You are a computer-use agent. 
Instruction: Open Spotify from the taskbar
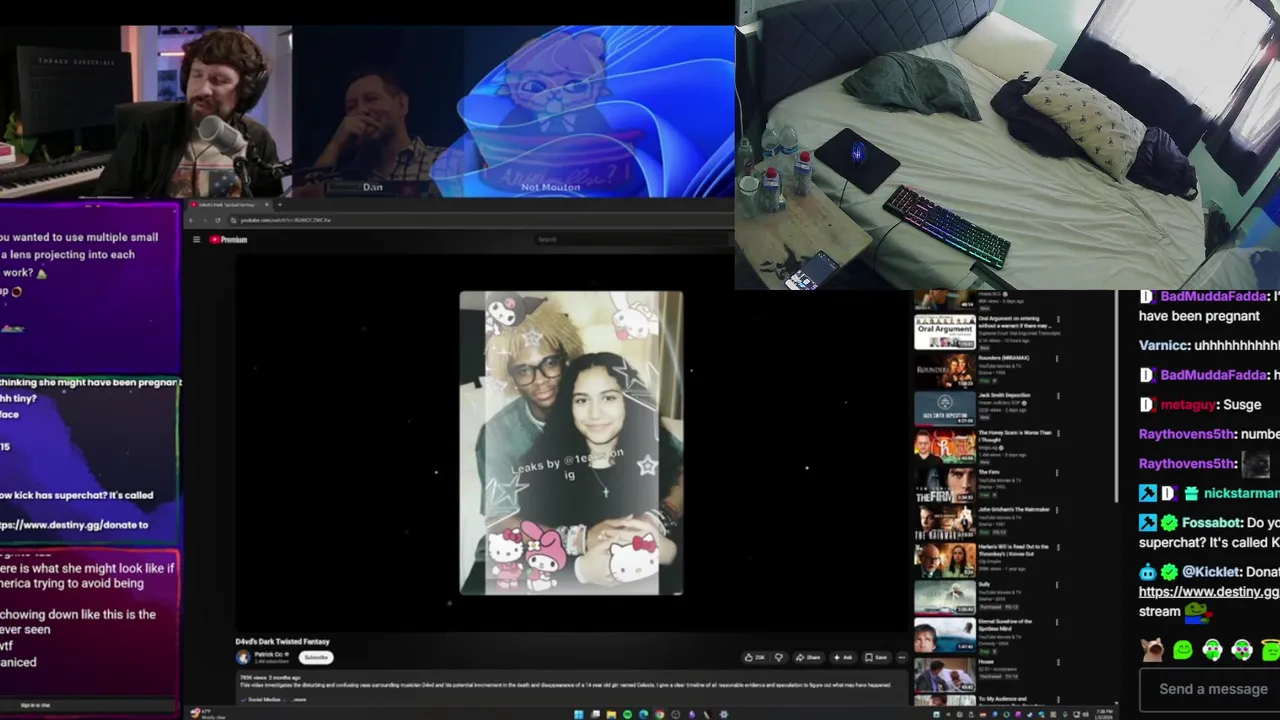click(627, 714)
